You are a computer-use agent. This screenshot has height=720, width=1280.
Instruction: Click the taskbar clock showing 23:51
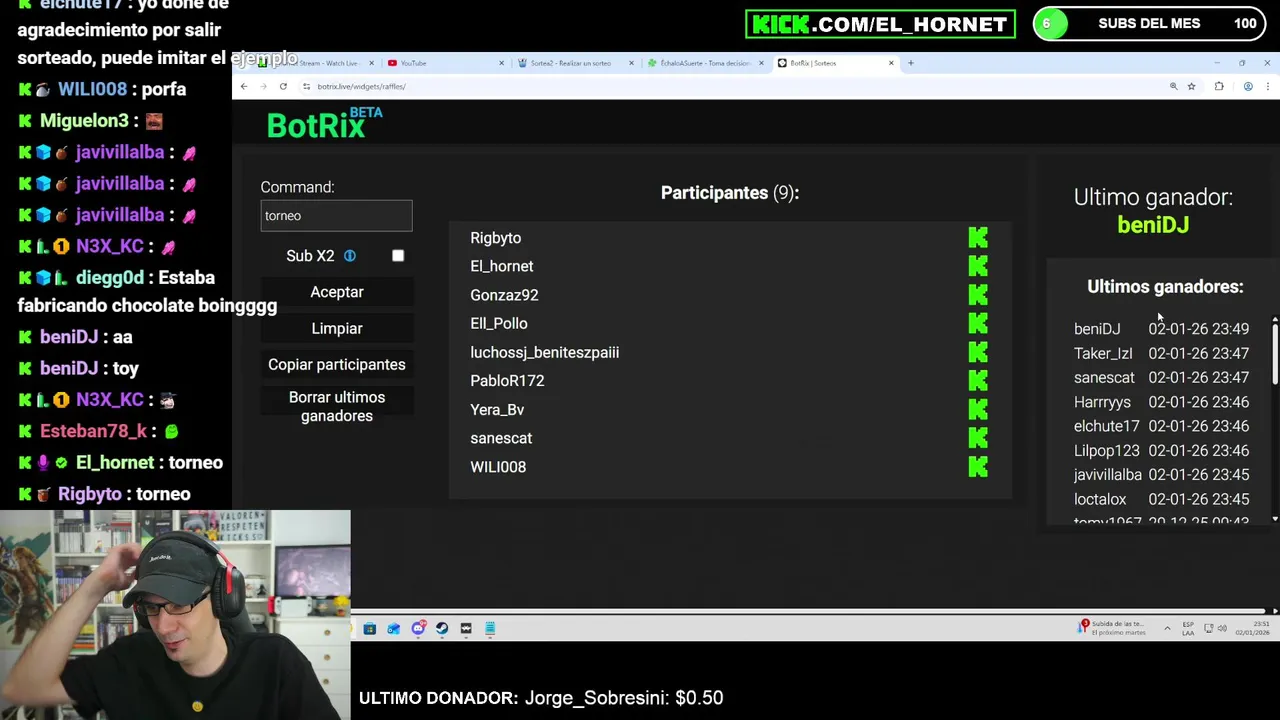(1252, 628)
